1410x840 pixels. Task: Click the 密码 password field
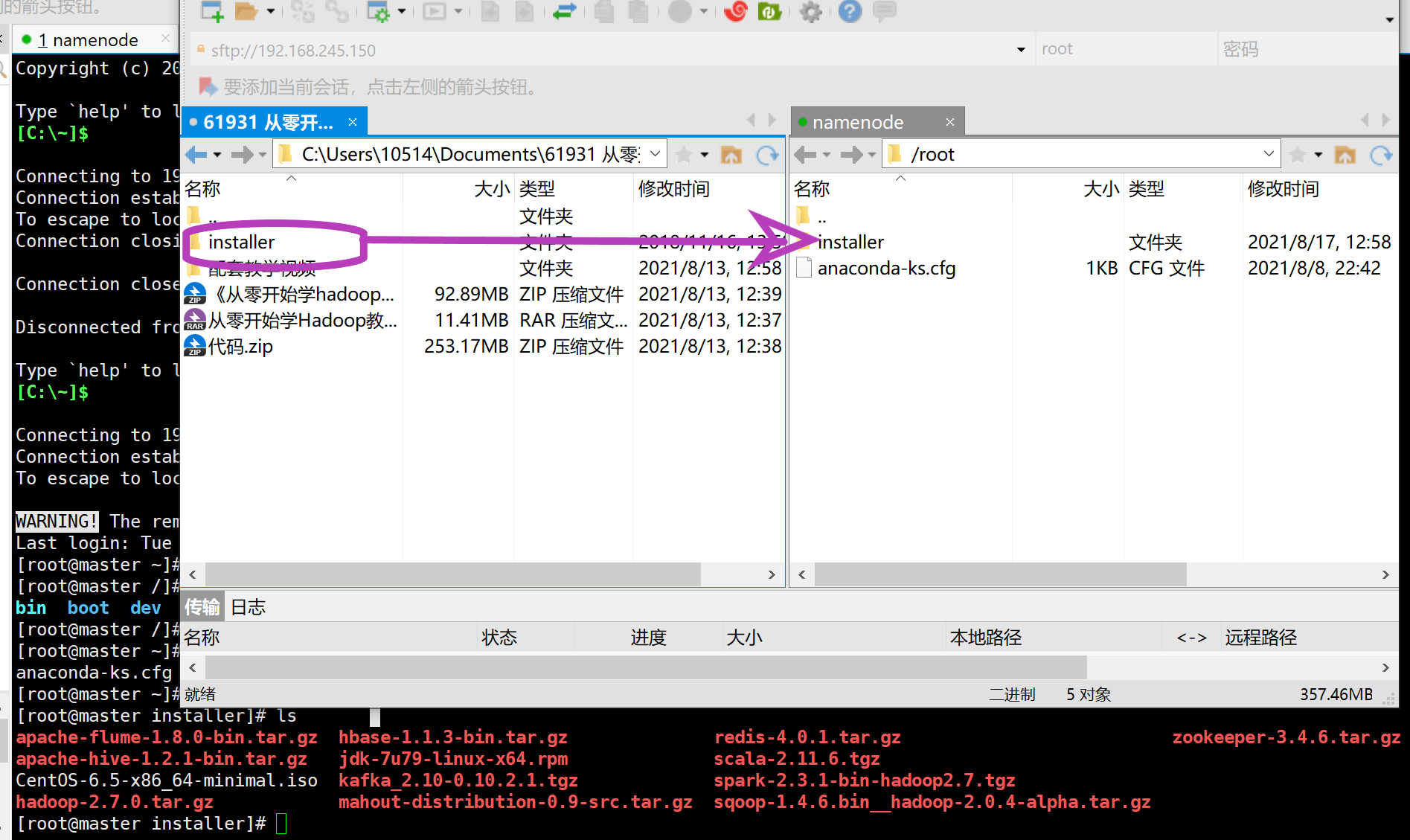(1307, 49)
